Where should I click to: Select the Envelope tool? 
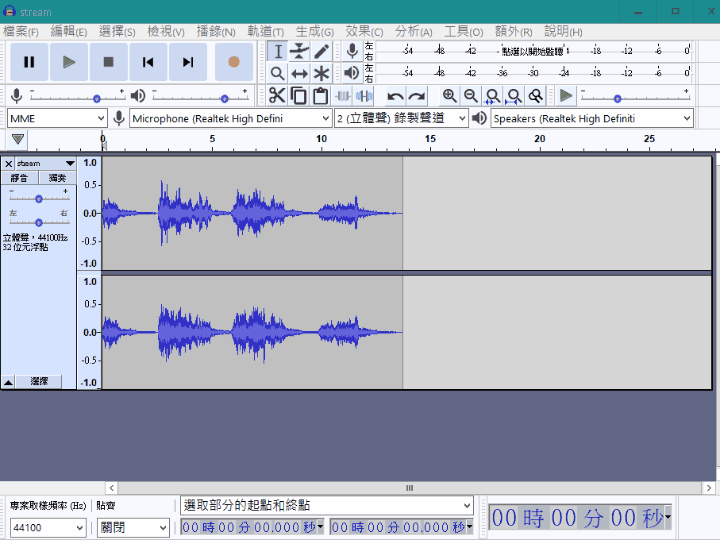pos(299,51)
